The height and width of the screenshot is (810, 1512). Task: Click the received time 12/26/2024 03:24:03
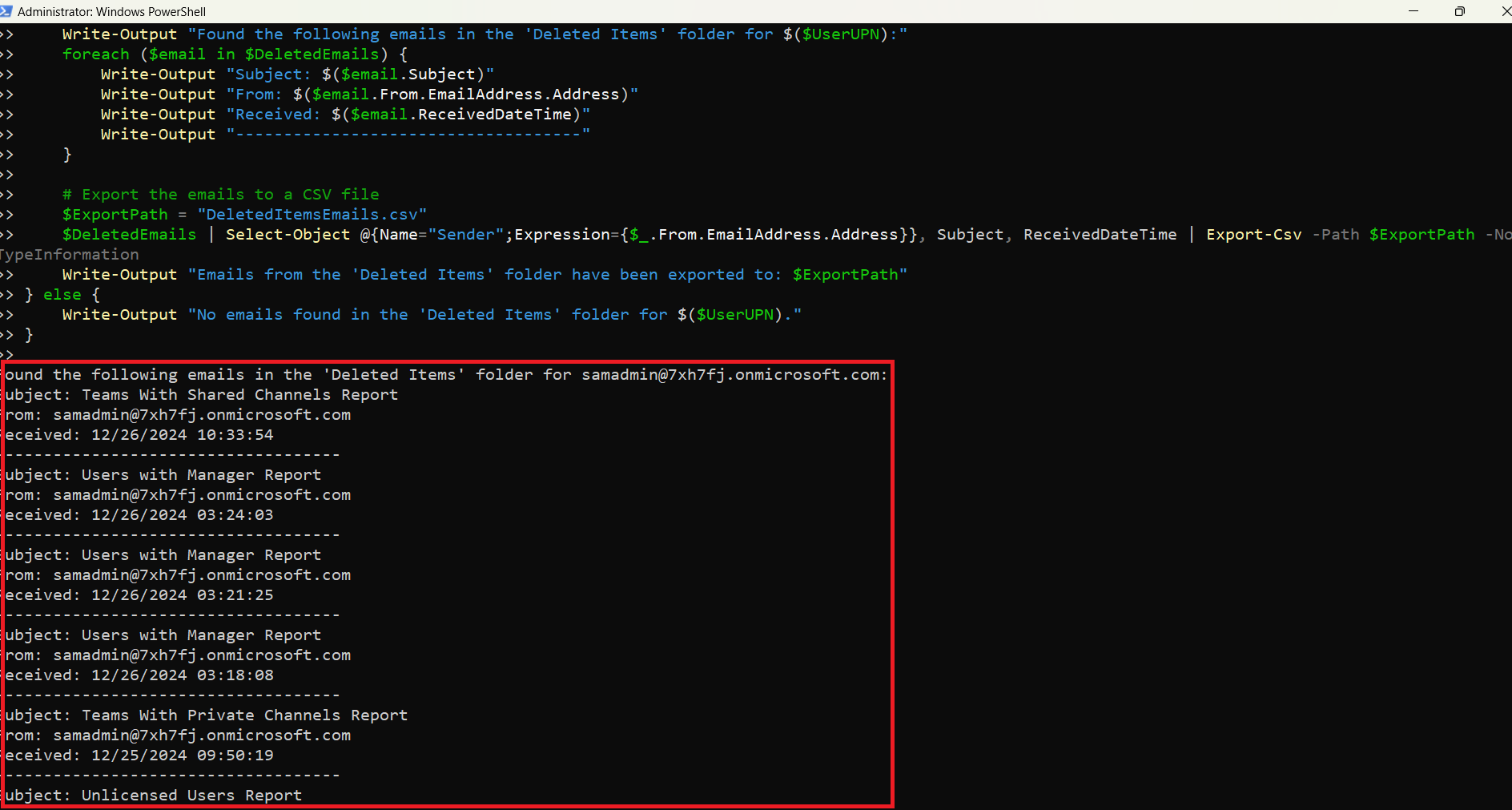click(182, 515)
